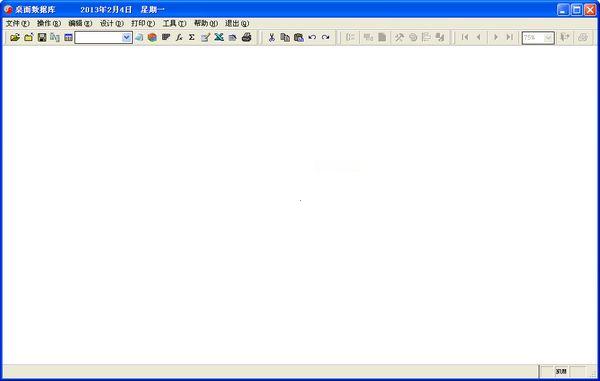Expand the empty toolbar combo box arrow
600x381 pixels.
click(x=126, y=37)
